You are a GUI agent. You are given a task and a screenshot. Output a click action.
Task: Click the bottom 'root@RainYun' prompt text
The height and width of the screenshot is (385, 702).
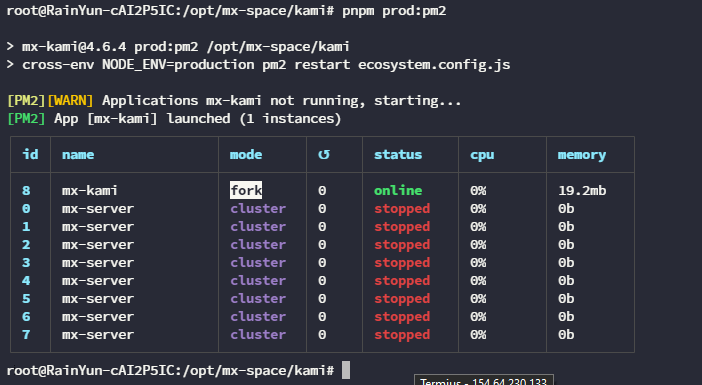tap(170, 371)
